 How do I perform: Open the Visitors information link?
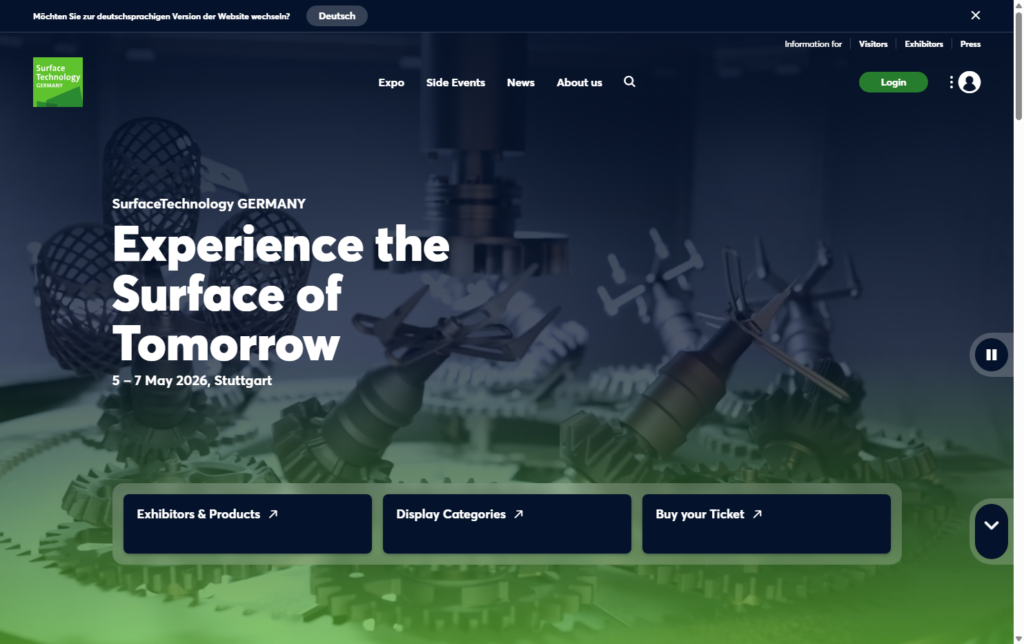click(873, 44)
